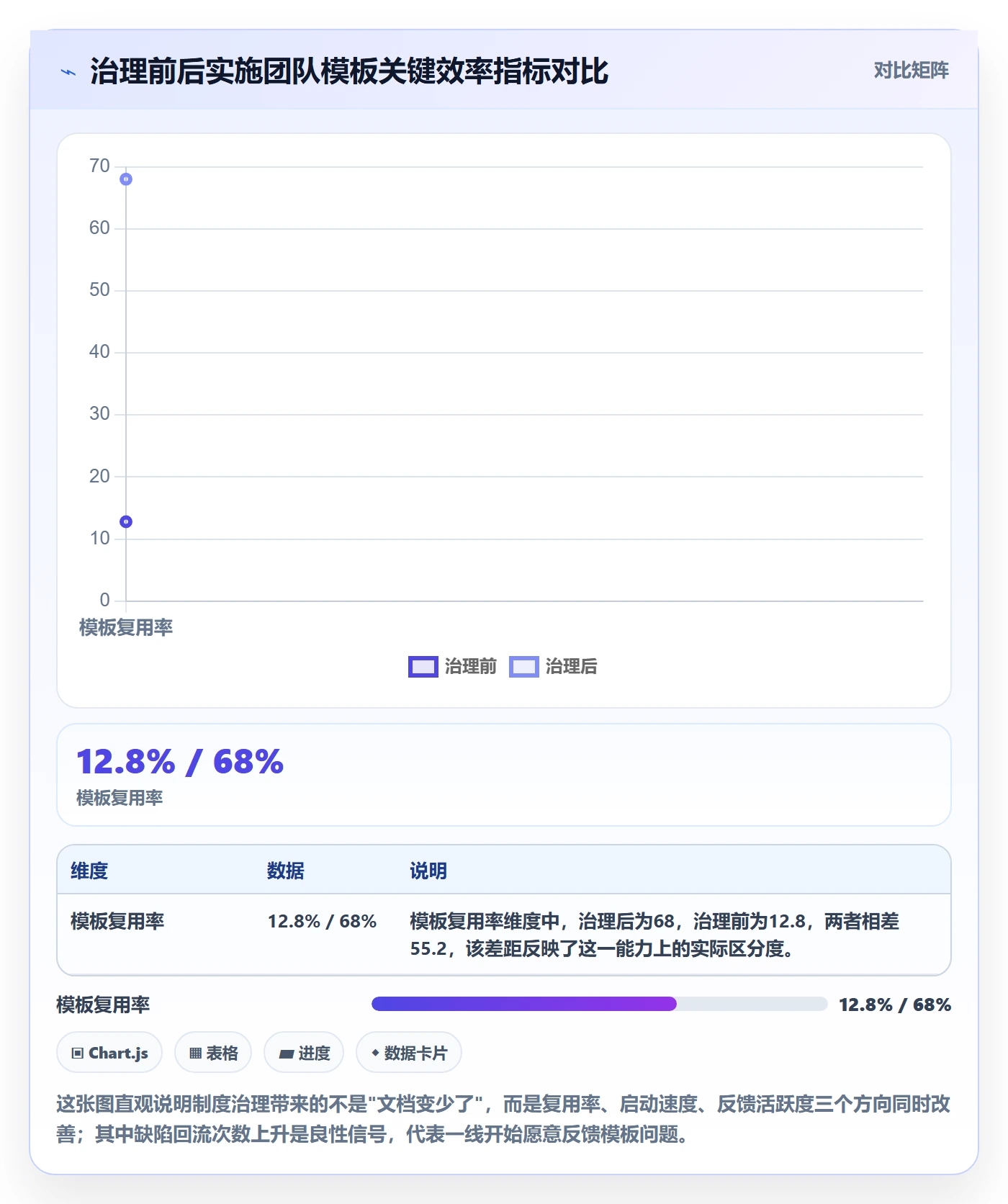Select the 进度 chip

tap(304, 1053)
